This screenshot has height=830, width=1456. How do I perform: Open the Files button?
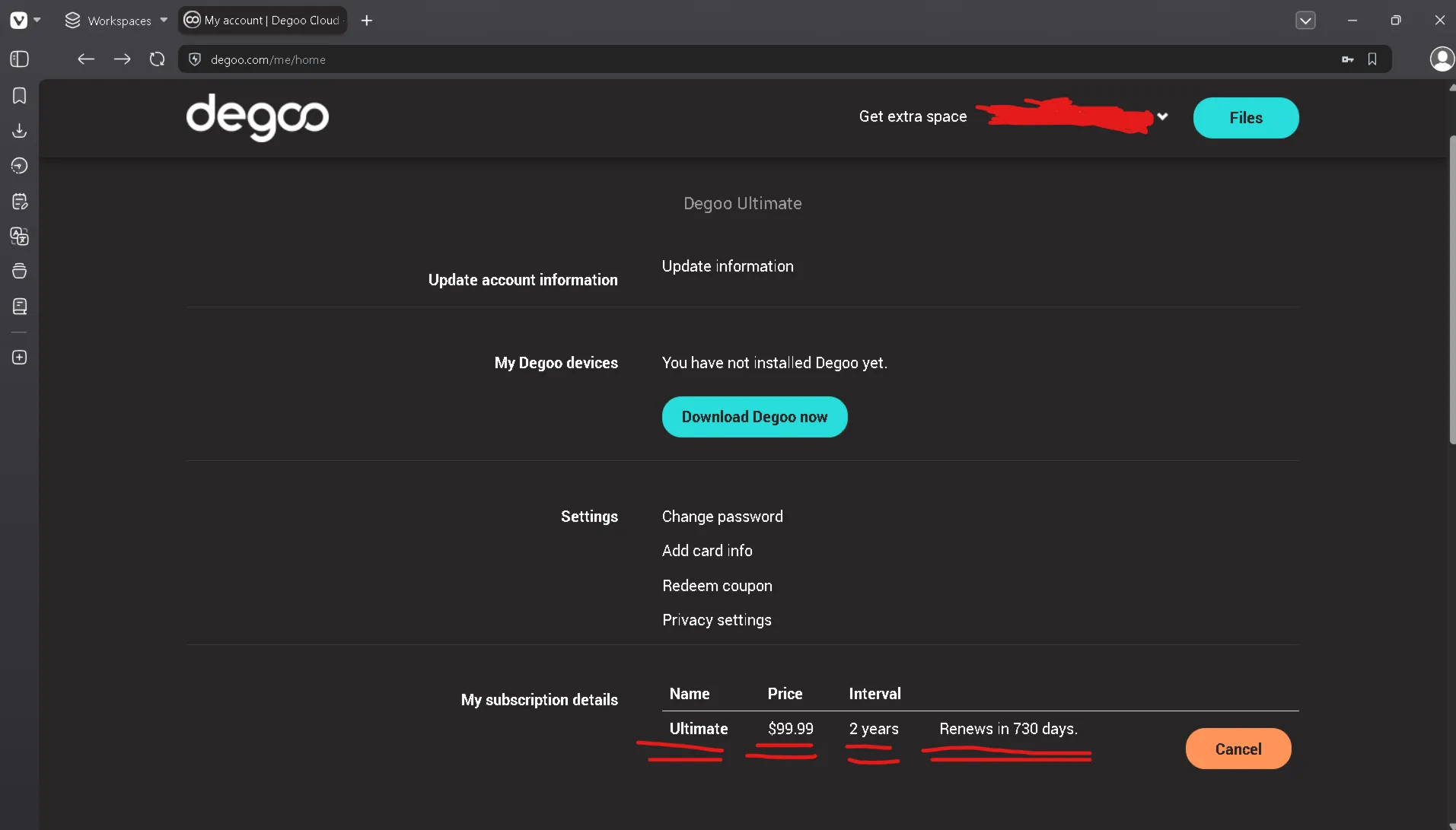(1246, 118)
